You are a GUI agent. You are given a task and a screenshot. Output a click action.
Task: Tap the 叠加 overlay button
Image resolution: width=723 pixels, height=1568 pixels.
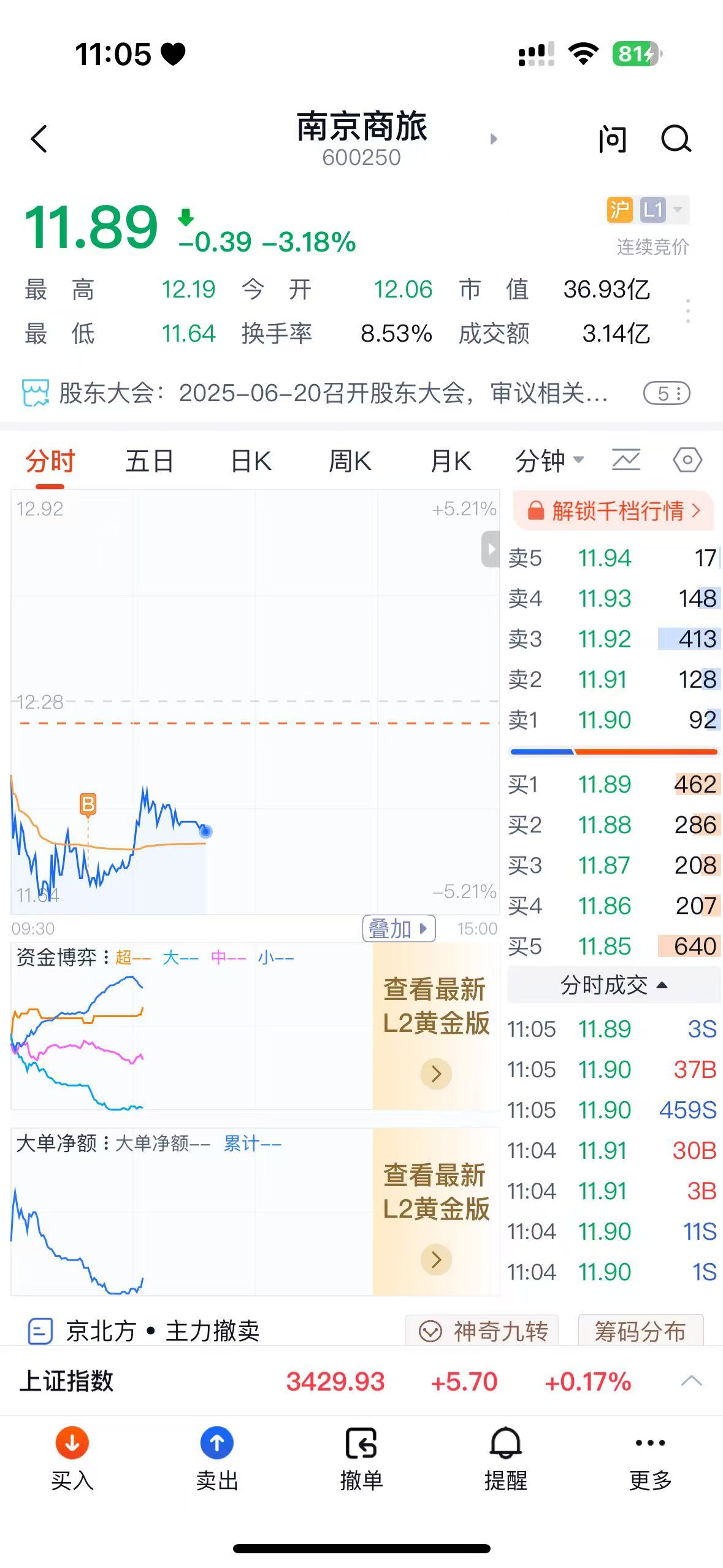point(399,929)
